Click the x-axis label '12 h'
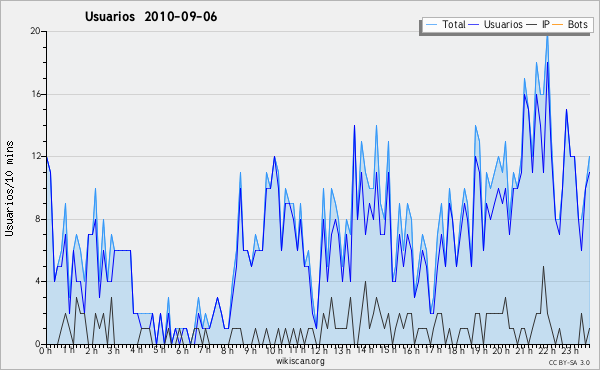The image size is (600, 370). coord(319,350)
